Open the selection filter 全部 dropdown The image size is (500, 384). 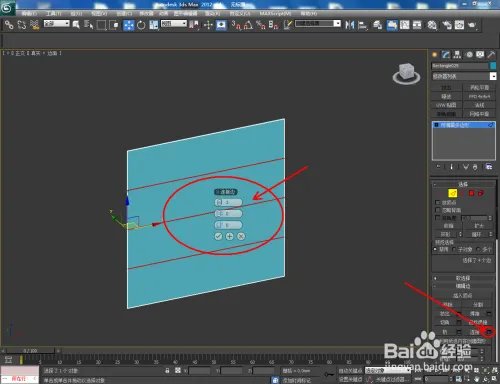(x=57, y=24)
